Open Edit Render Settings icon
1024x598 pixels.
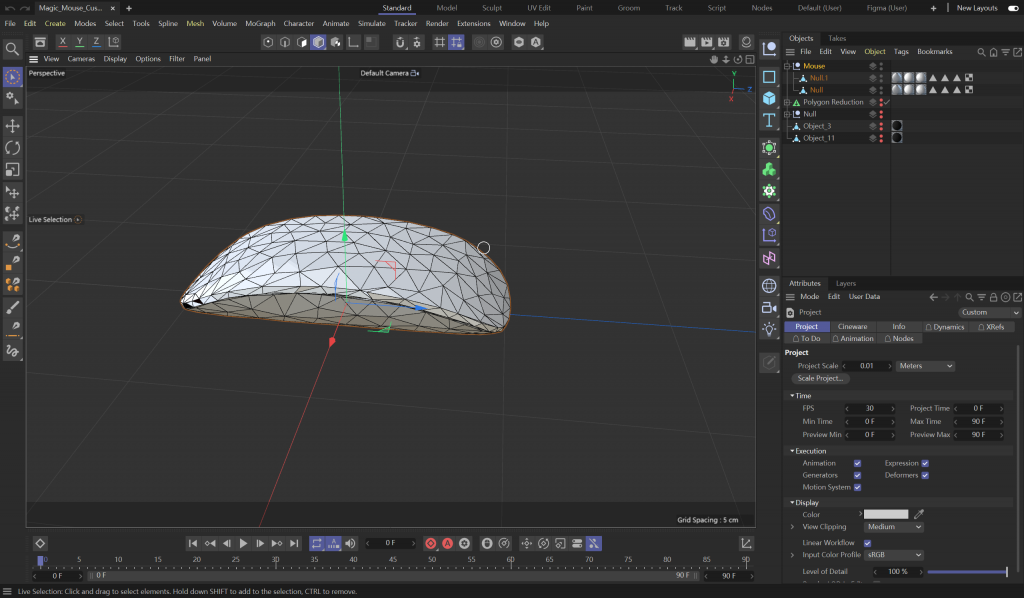pyautogui.click(x=724, y=42)
